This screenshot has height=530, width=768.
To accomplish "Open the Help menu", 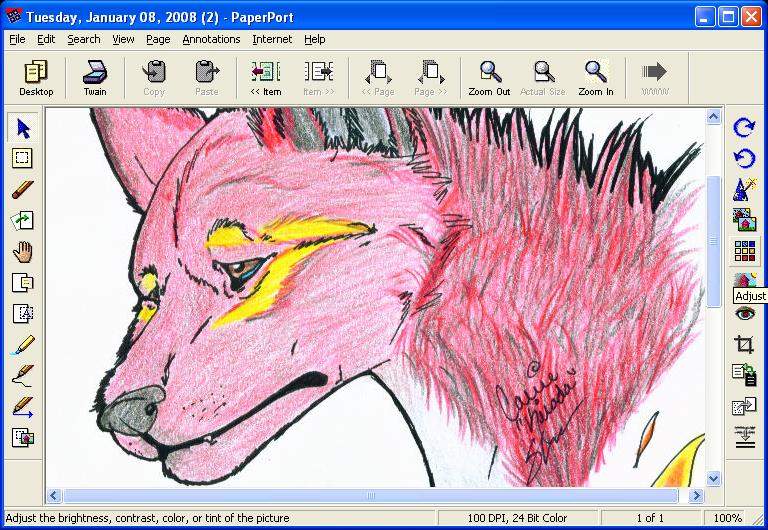I will 314,39.
